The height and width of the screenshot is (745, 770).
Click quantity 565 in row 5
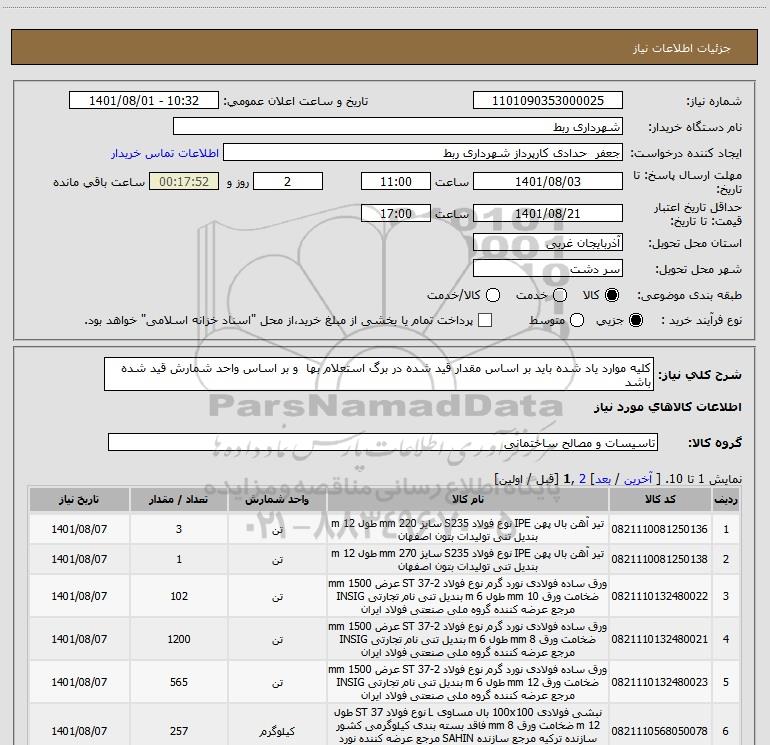pos(179,682)
